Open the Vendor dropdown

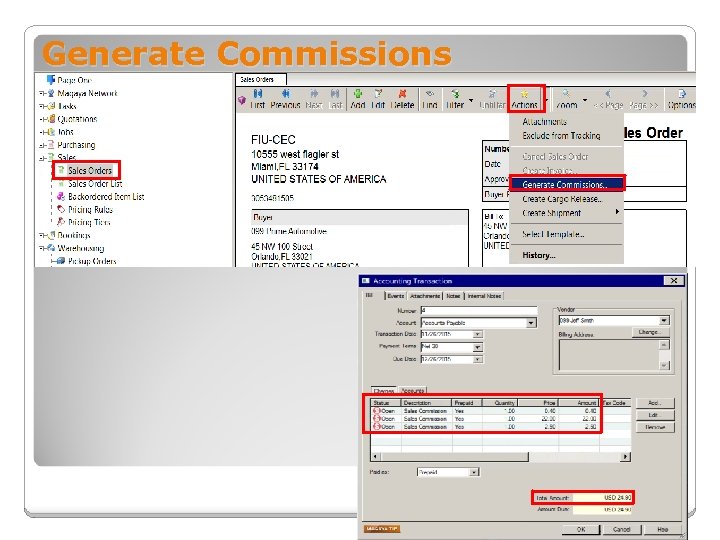(x=664, y=320)
